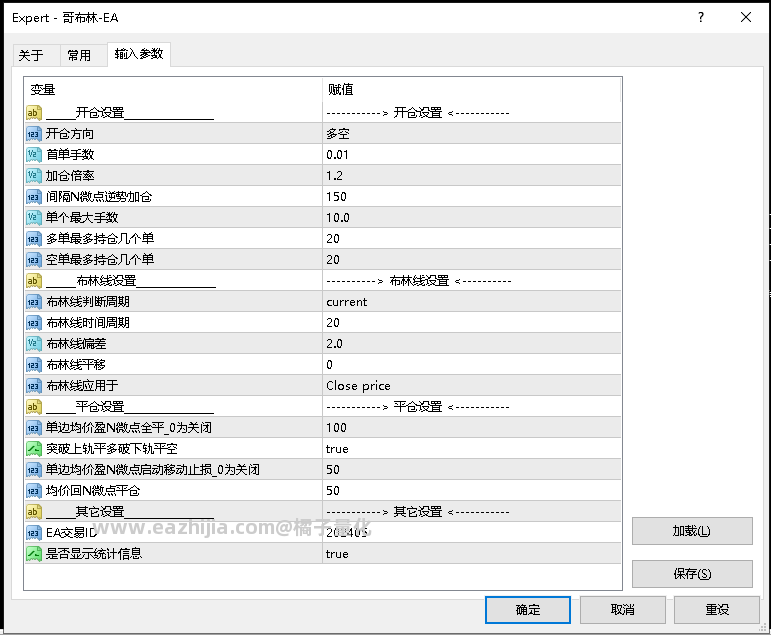This screenshot has height=636, width=771.
Task: Click the icon beside 布林线时间周期
Action: point(33,323)
